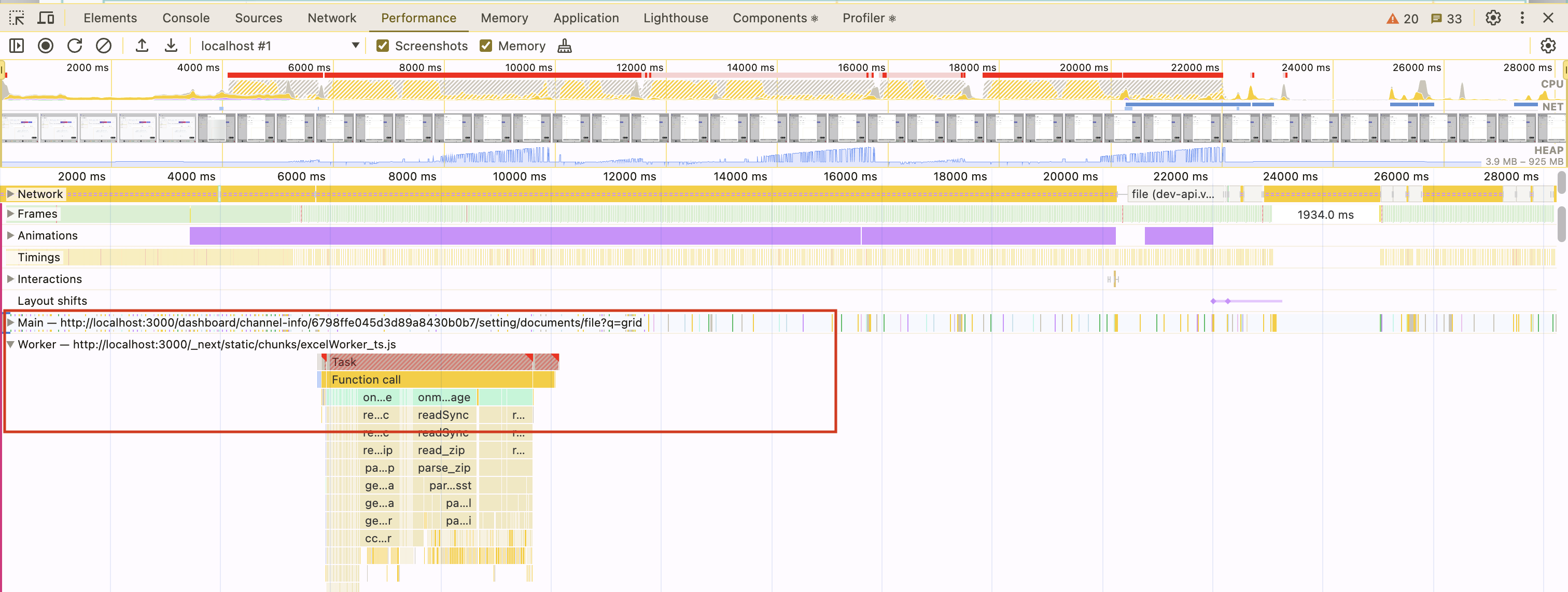The height and width of the screenshot is (592, 1568).
Task: Select the 1934.0 ms frame
Action: pyautogui.click(x=1325, y=215)
